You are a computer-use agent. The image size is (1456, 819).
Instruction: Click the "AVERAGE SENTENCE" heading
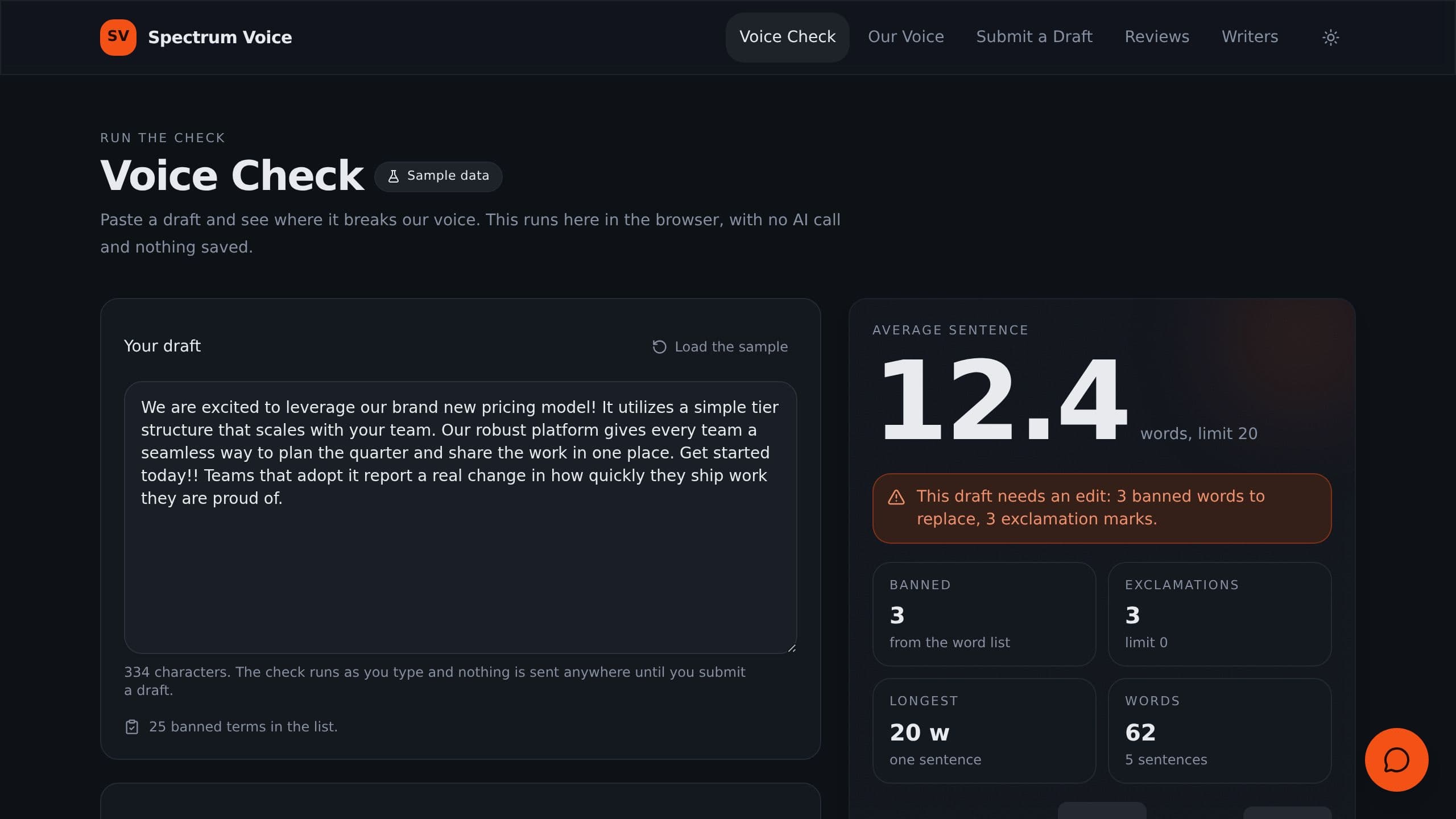(x=950, y=330)
